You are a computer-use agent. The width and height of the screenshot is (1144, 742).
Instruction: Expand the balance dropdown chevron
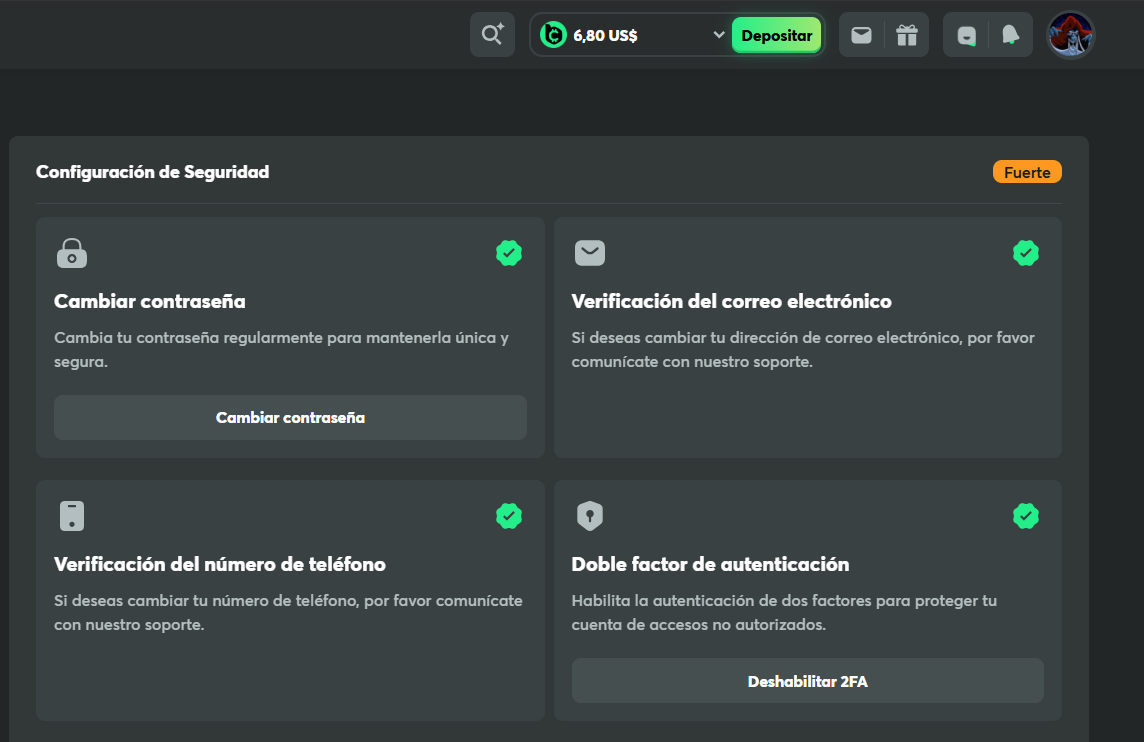tap(718, 35)
